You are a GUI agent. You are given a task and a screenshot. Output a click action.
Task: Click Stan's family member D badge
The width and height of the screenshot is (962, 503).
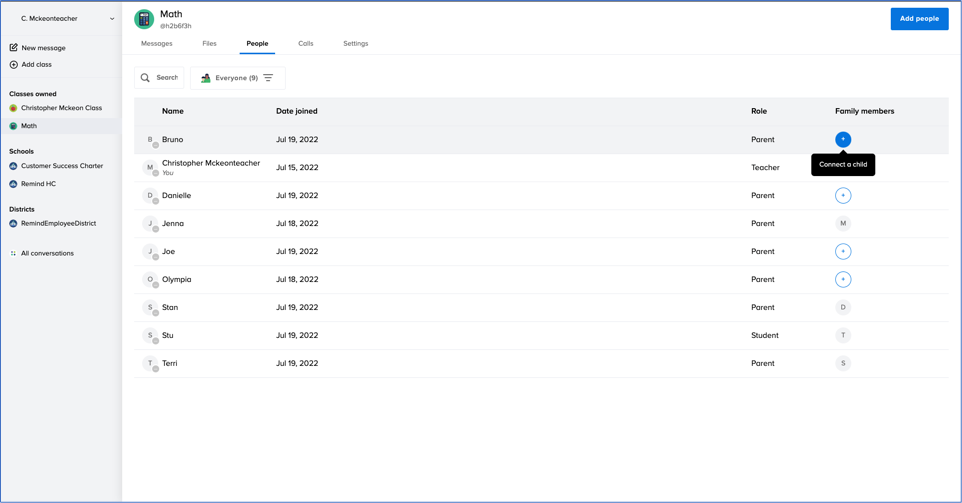pos(843,308)
